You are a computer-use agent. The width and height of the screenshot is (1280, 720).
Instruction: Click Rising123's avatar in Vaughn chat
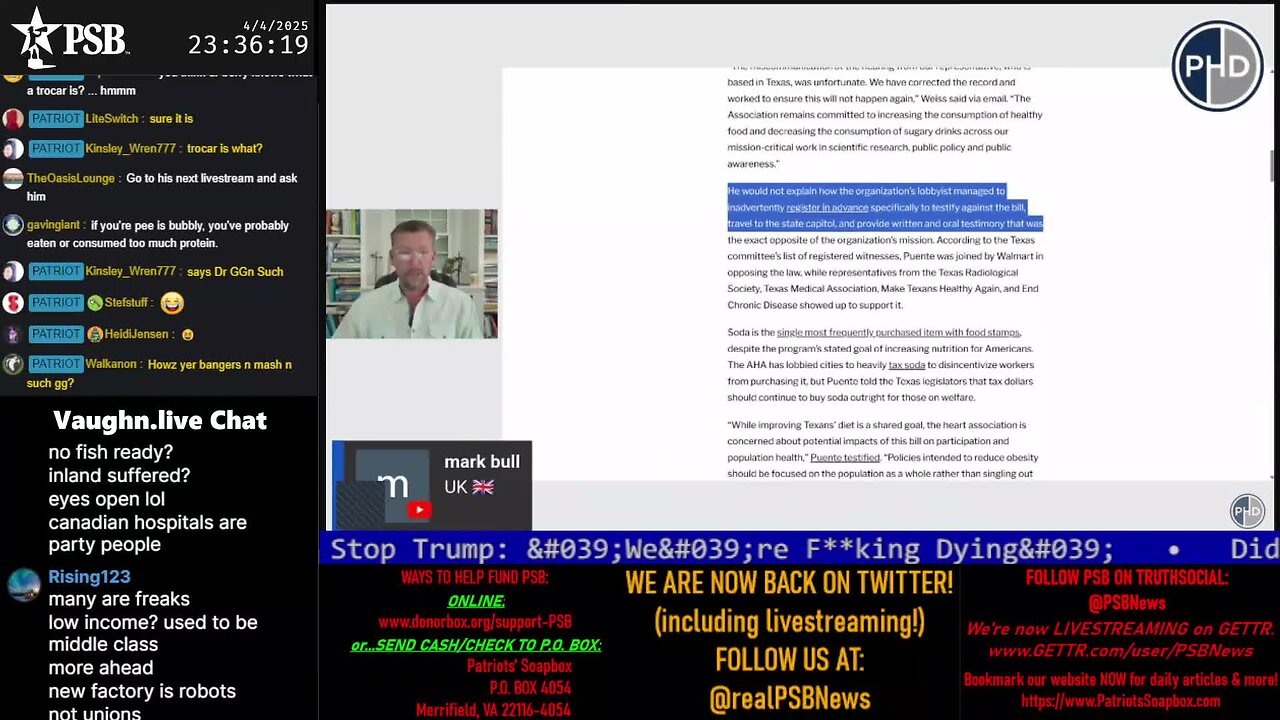tap(24, 585)
